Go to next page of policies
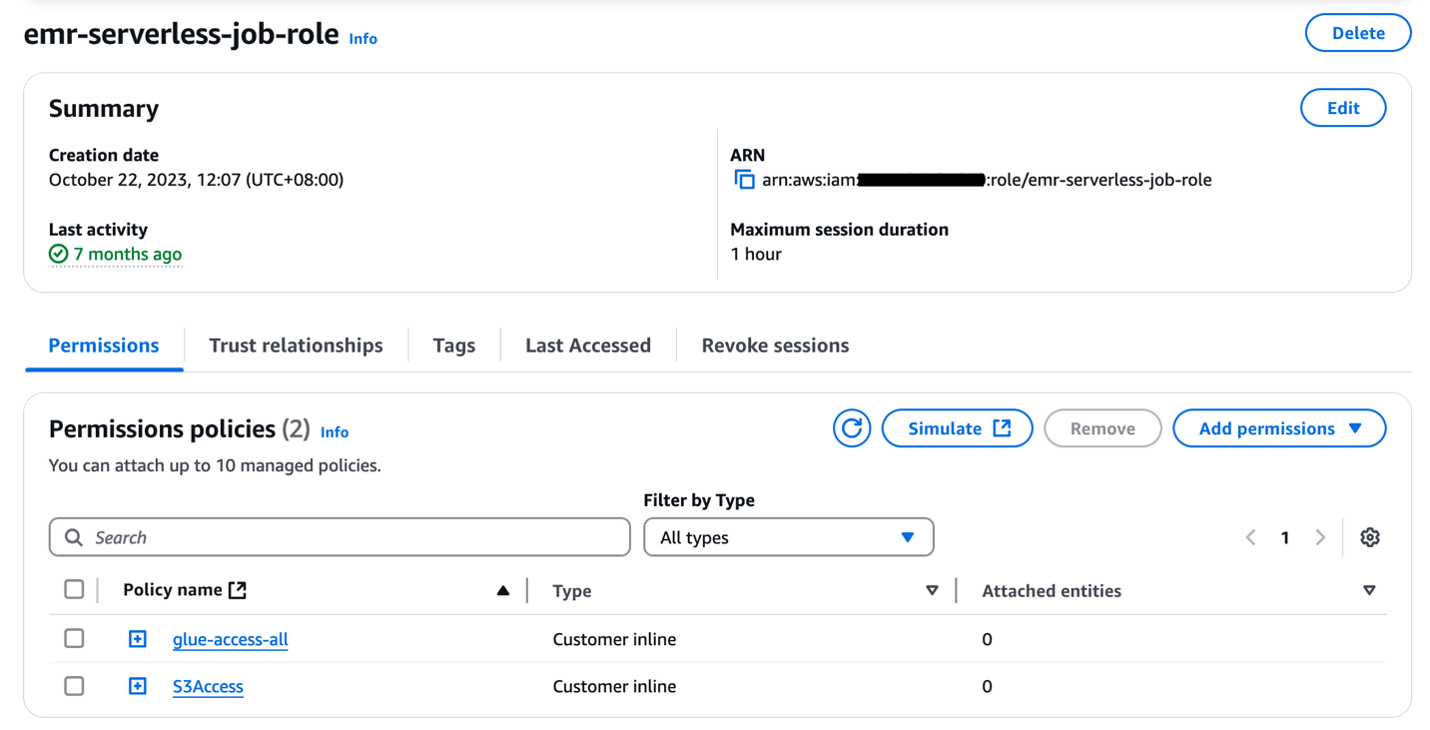This screenshot has height=730, width=1430. (1320, 538)
